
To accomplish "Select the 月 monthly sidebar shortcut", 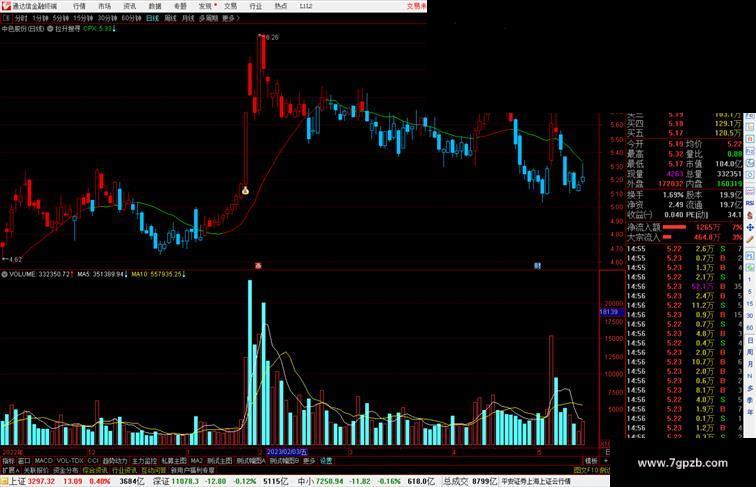I will [x=750, y=365].
